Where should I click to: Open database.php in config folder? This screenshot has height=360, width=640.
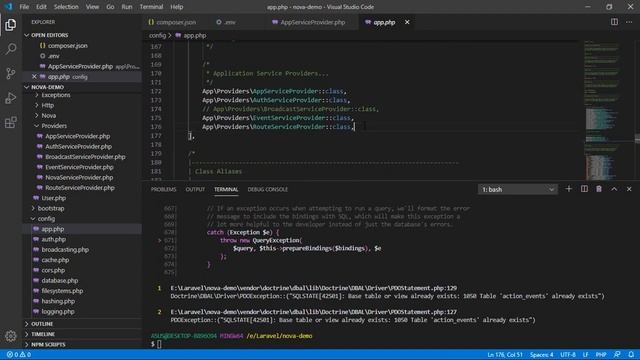(x=59, y=280)
